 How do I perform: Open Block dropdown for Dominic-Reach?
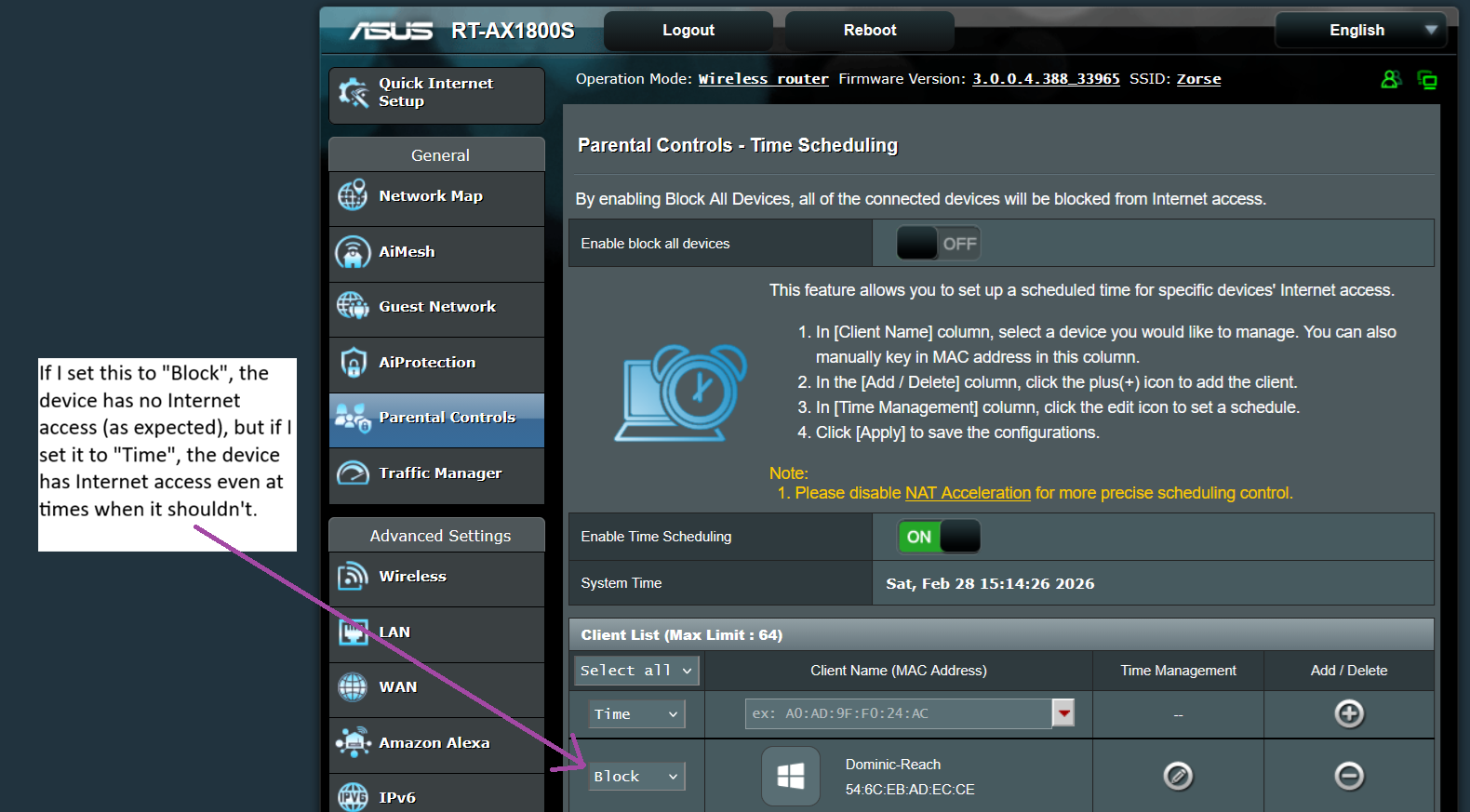coord(636,776)
